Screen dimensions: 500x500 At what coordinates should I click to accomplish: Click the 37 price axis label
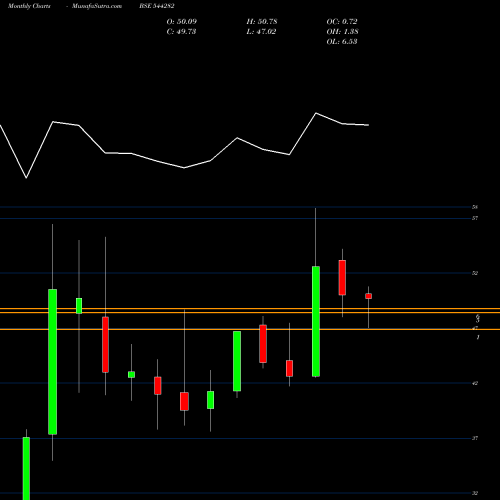tap(475, 438)
